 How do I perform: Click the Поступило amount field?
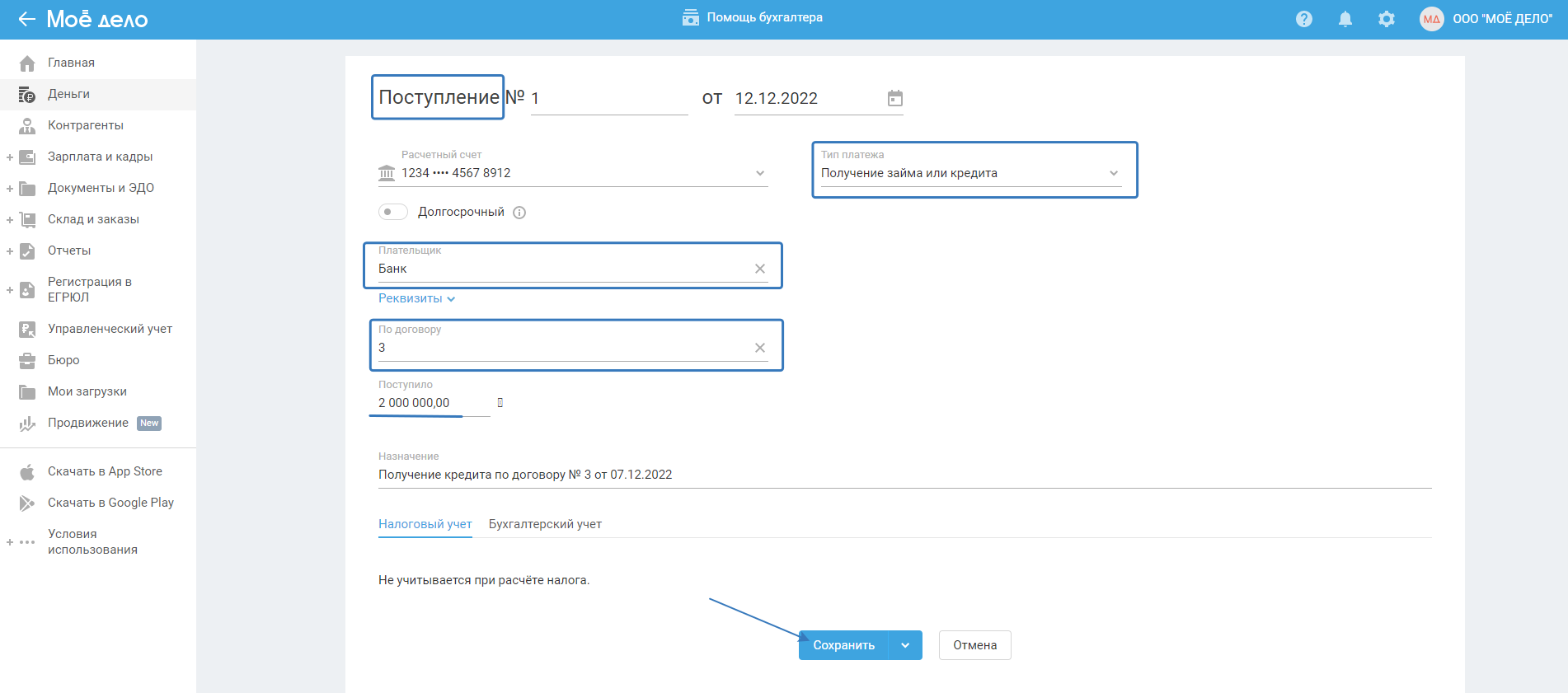pos(434,403)
